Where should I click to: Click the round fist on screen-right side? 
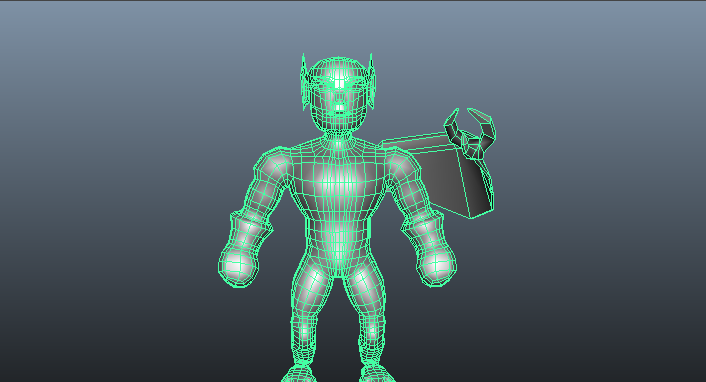(x=437, y=266)
